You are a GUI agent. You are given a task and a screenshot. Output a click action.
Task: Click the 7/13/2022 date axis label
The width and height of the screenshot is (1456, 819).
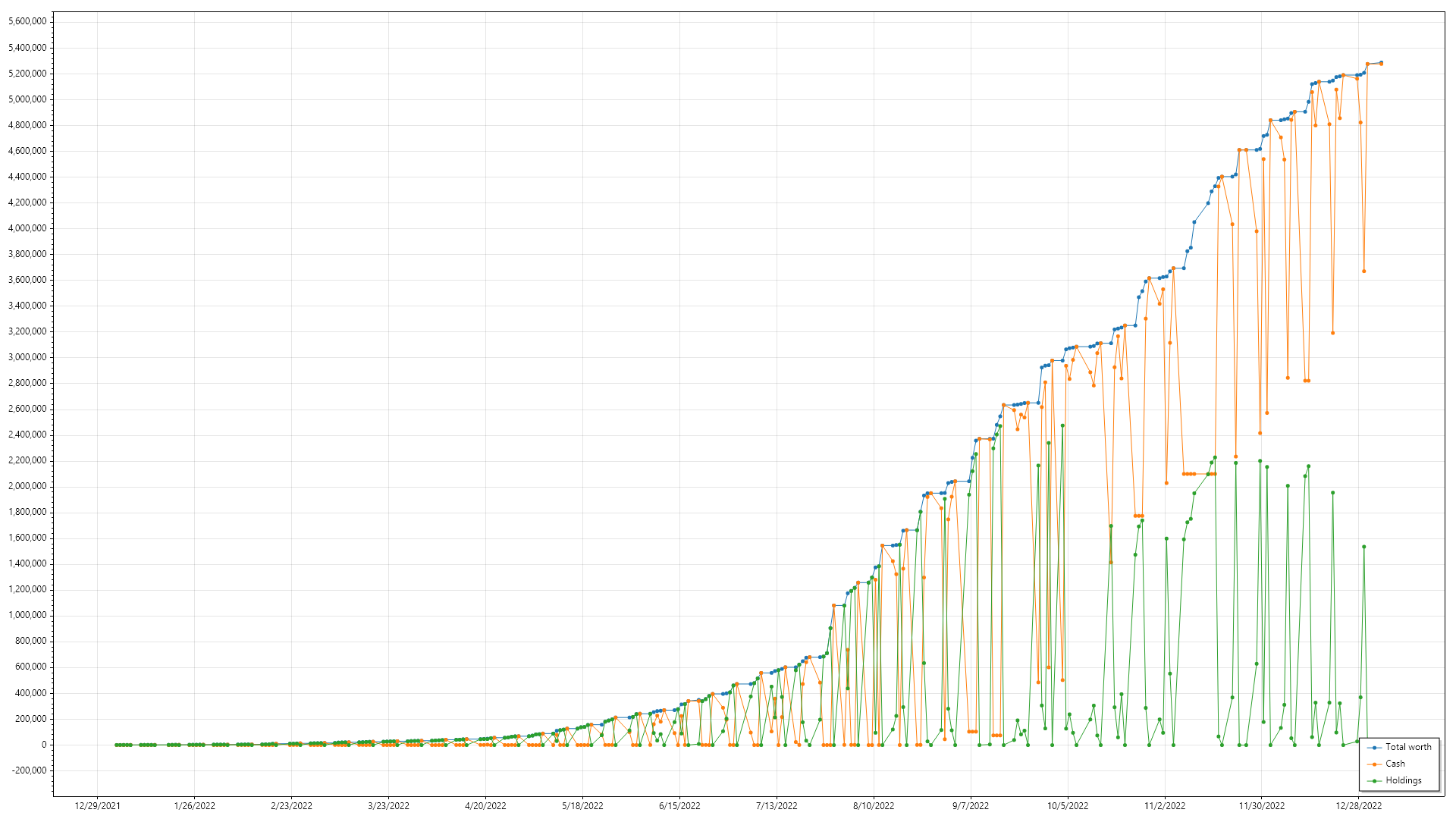point(777,806)
